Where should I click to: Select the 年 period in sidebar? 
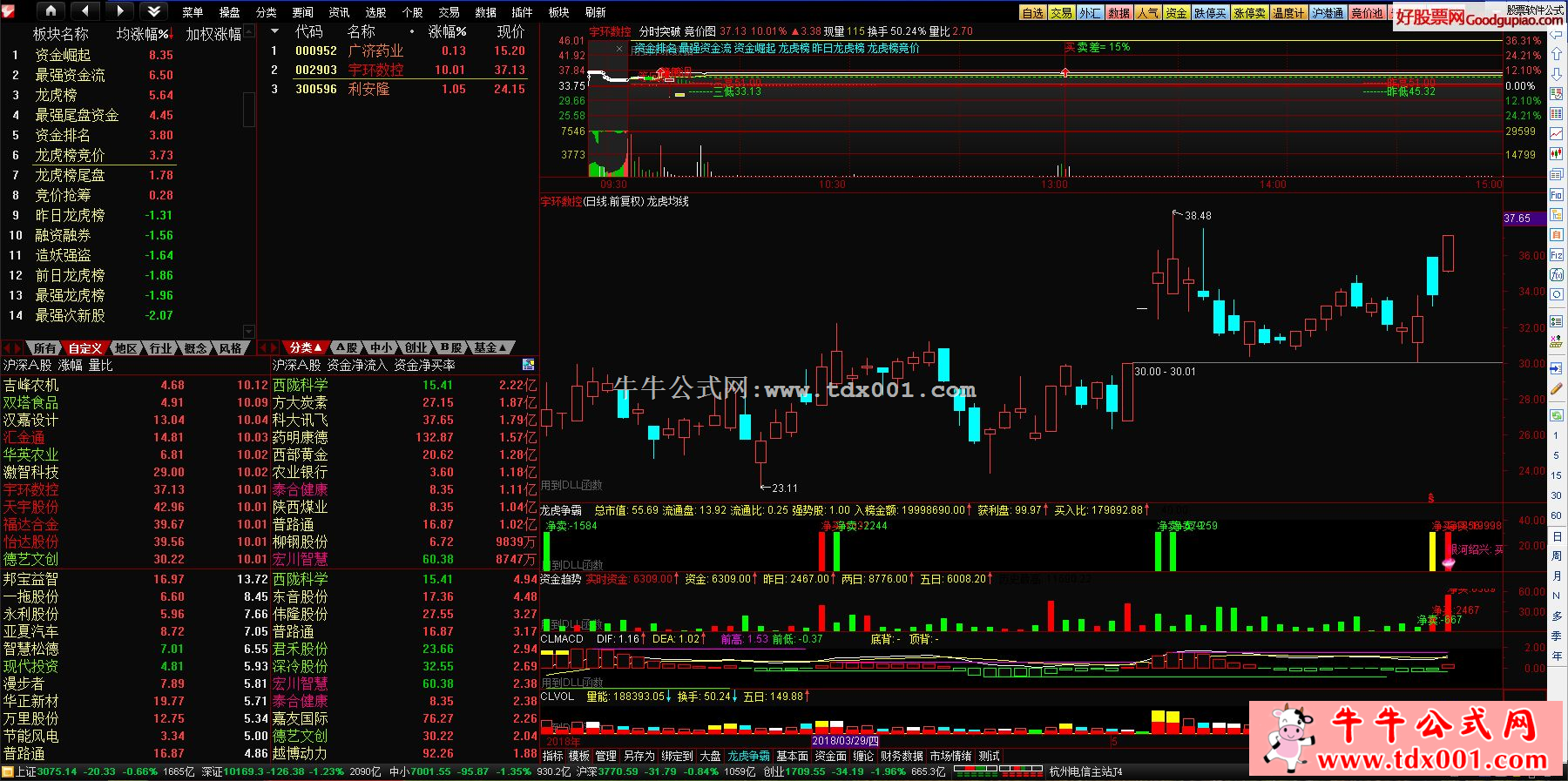pyautogui.click(x=1557, y=656)
